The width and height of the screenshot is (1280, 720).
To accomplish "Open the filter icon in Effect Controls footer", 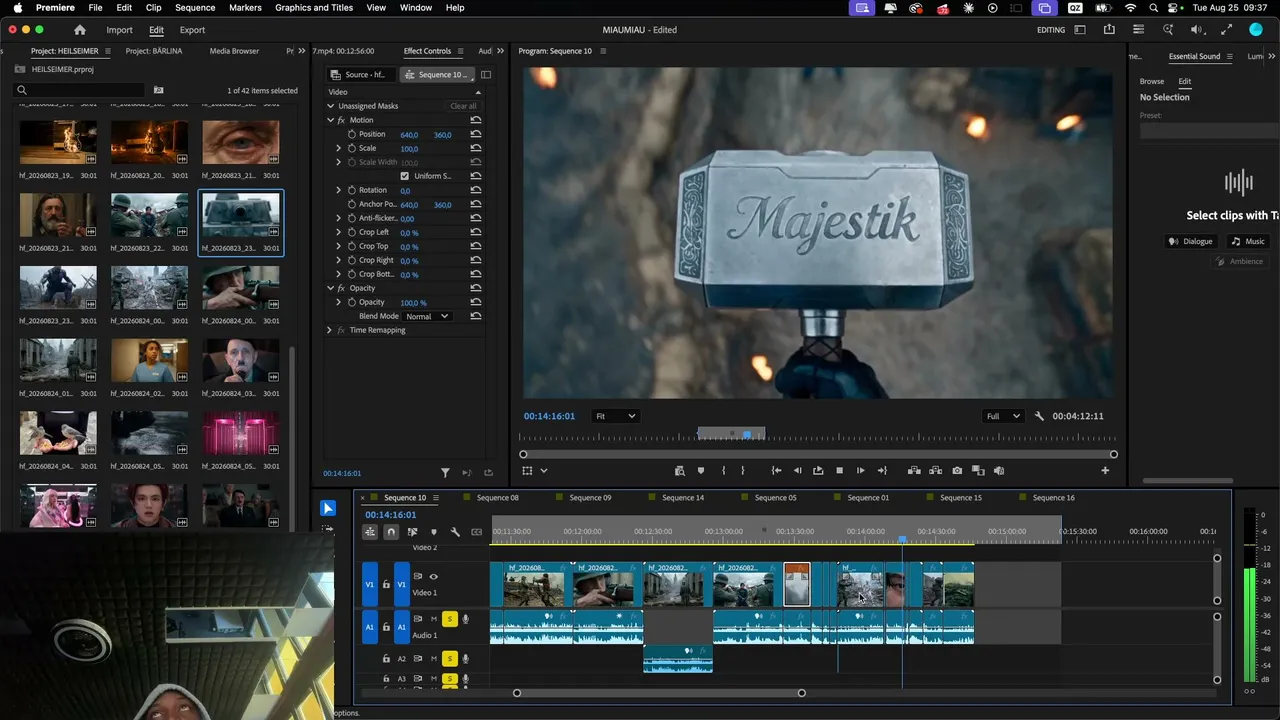I will point(446,473).
